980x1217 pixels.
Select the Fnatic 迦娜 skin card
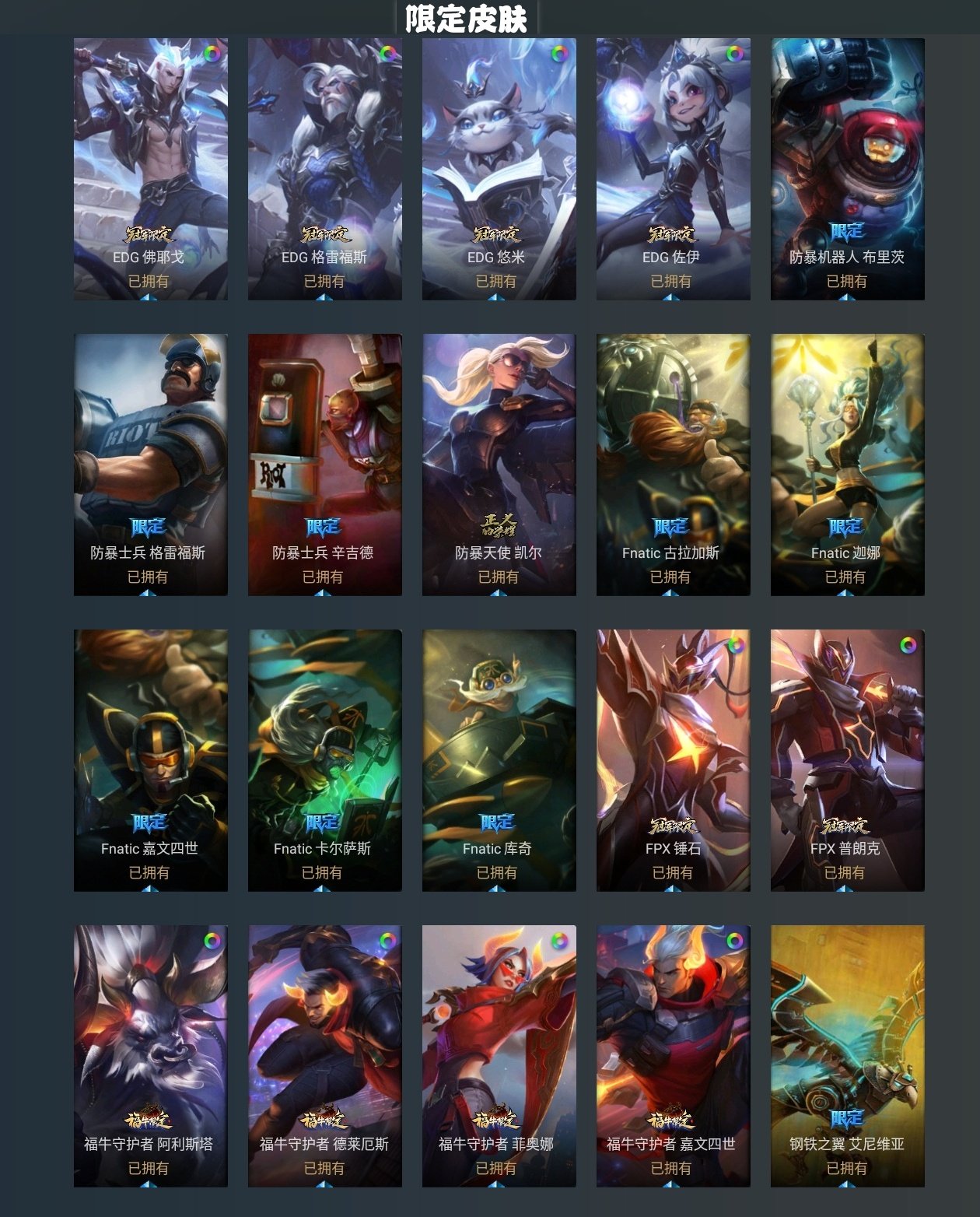coord(848,465)
